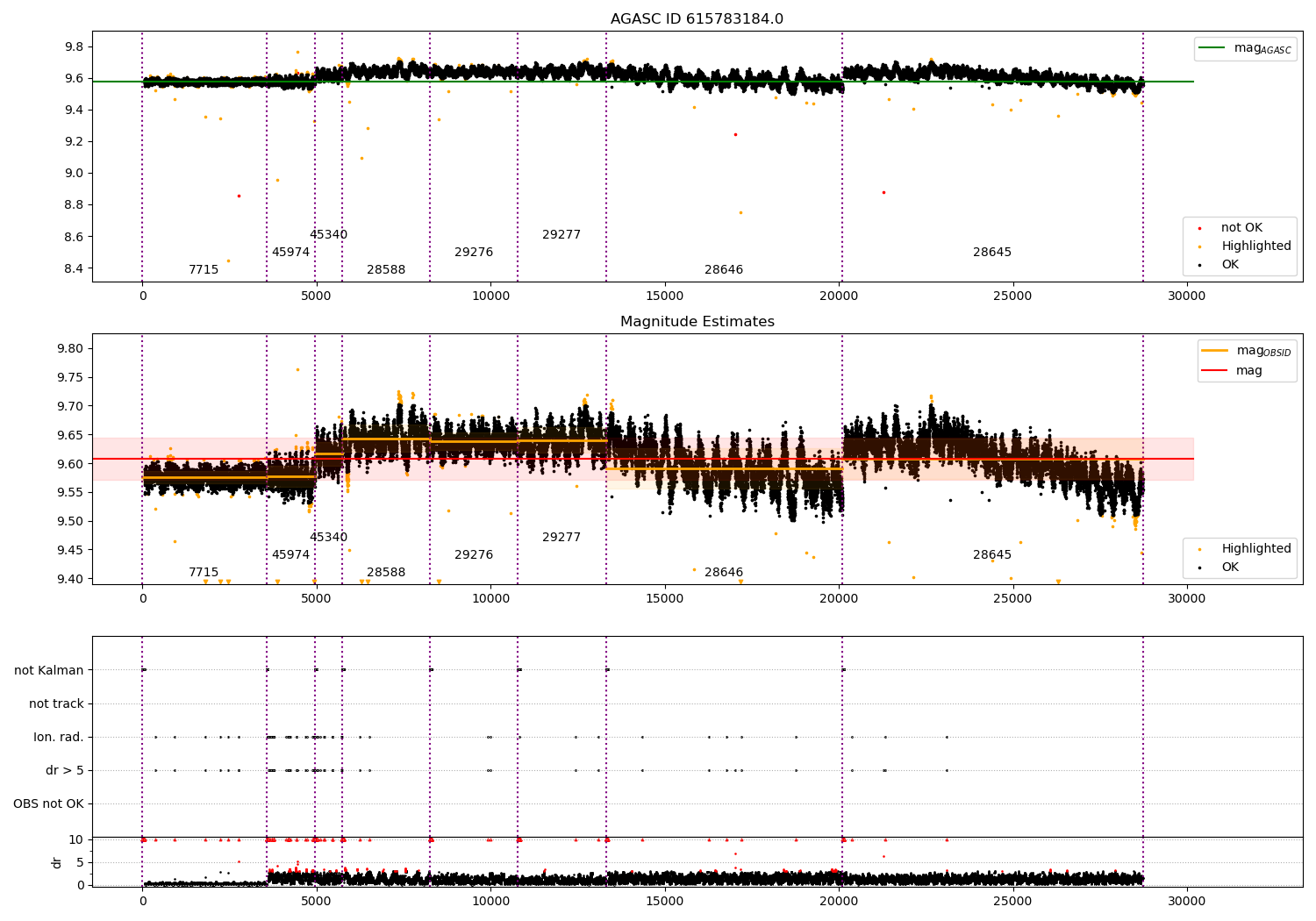Click OBSID label 45974 in top panel
The height and width of the screenshot is (921, 1316).
pos(290,253)
